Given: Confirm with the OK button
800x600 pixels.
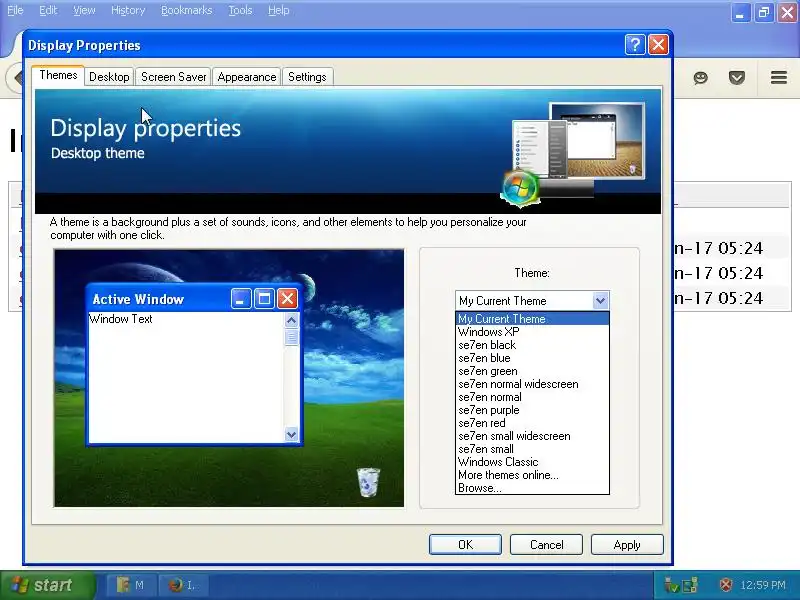Looking at the screenshot, I should pos(465,544).
